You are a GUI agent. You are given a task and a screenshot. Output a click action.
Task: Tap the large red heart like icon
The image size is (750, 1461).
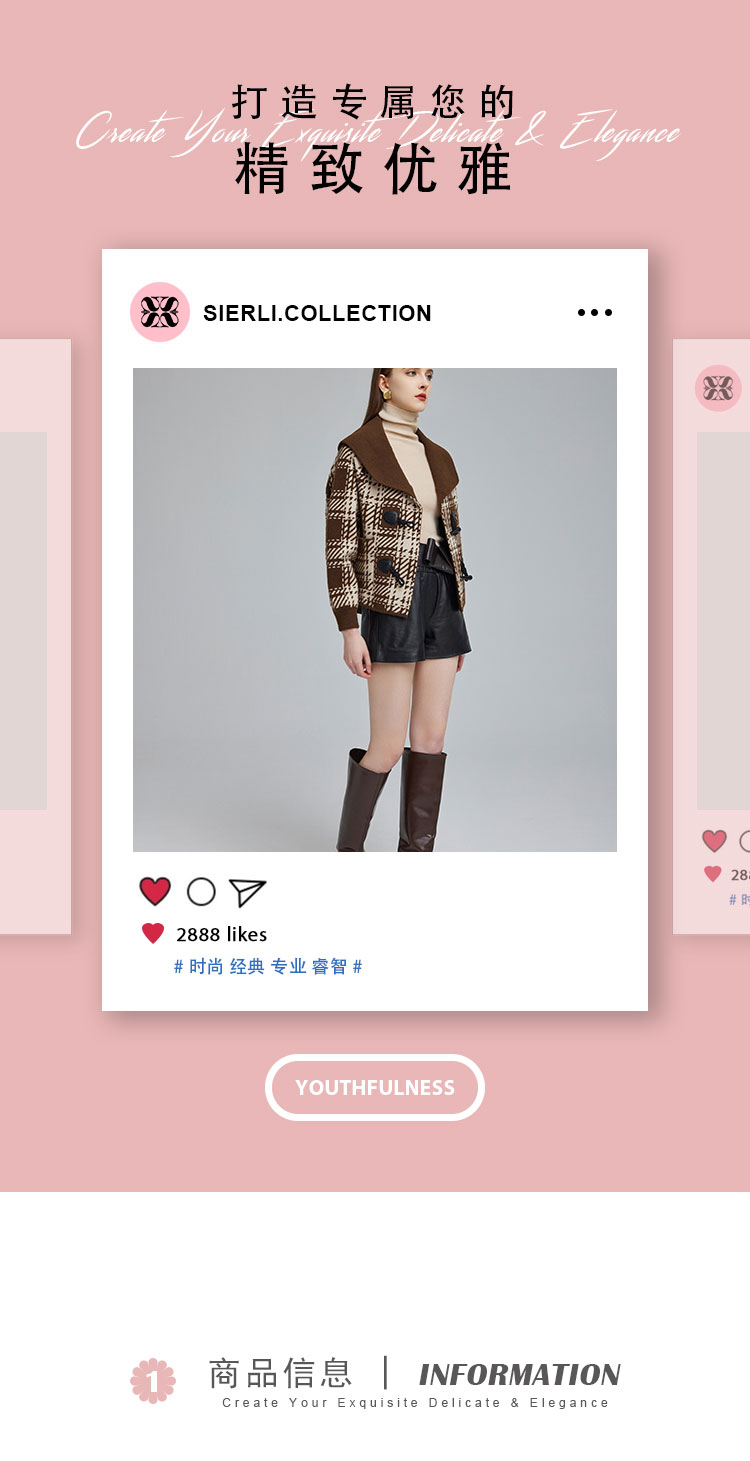[155, 891]
